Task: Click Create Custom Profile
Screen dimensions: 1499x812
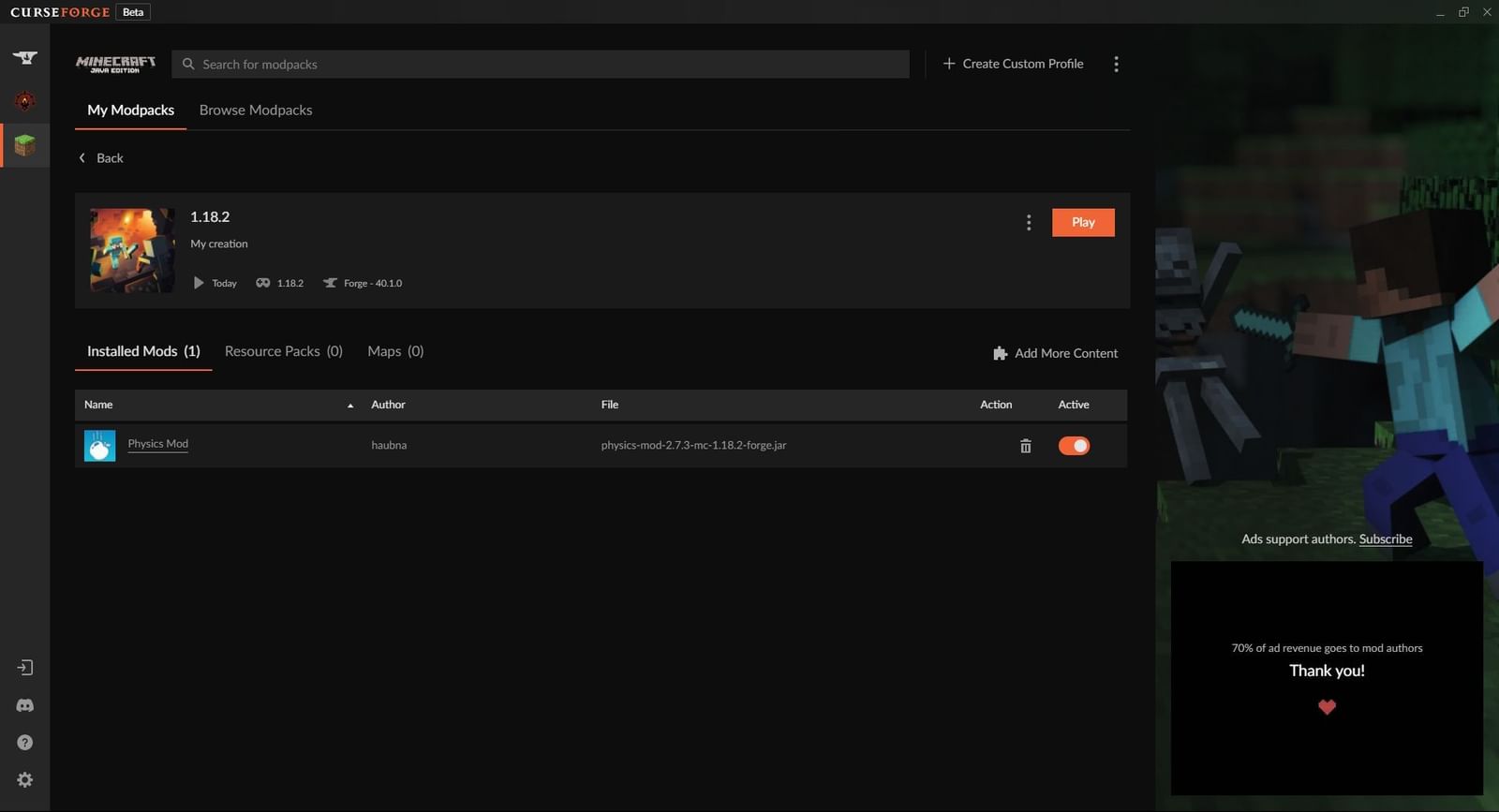Action: [1013, 64]
